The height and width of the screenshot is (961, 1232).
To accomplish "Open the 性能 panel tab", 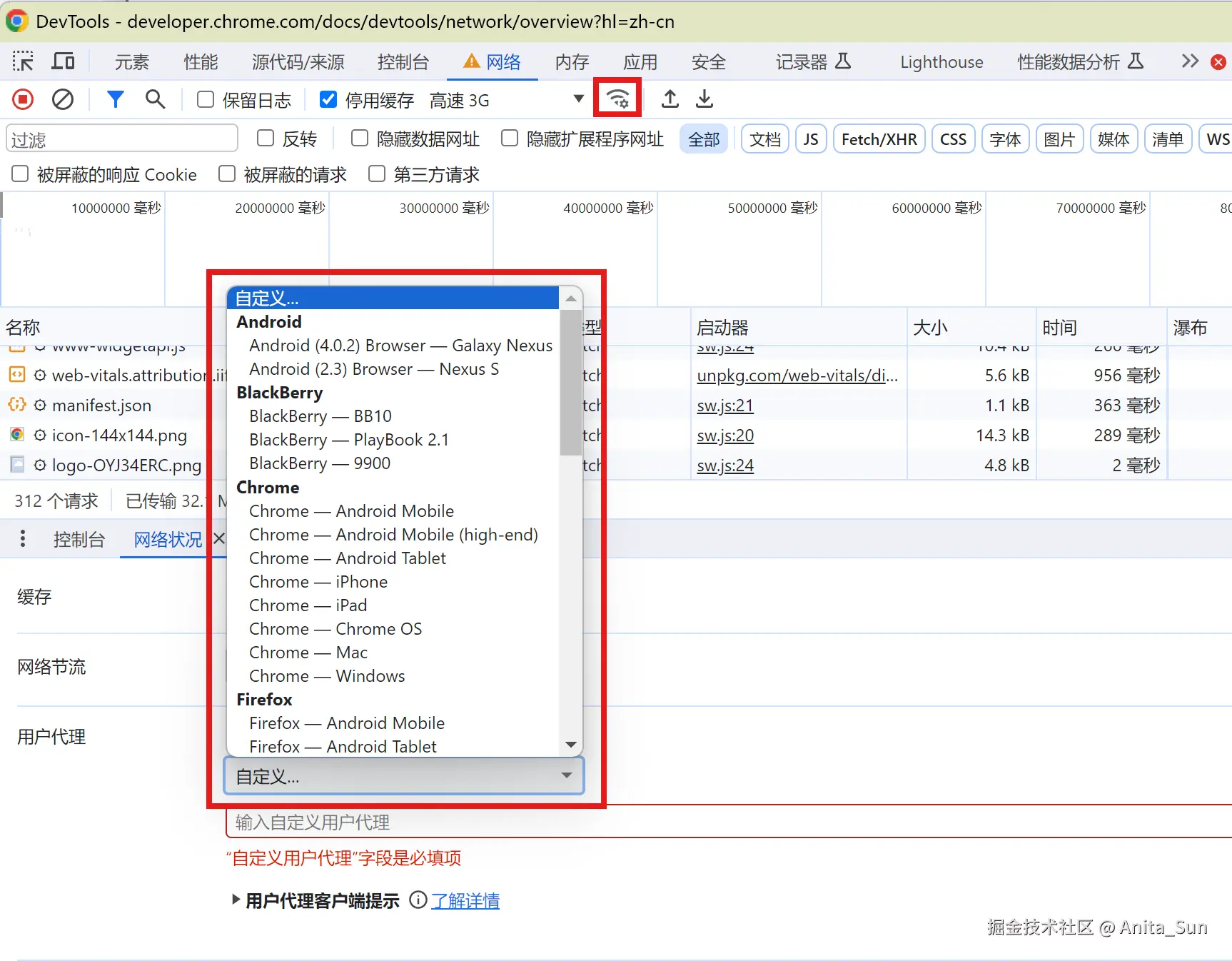I will tap(201, 62).
